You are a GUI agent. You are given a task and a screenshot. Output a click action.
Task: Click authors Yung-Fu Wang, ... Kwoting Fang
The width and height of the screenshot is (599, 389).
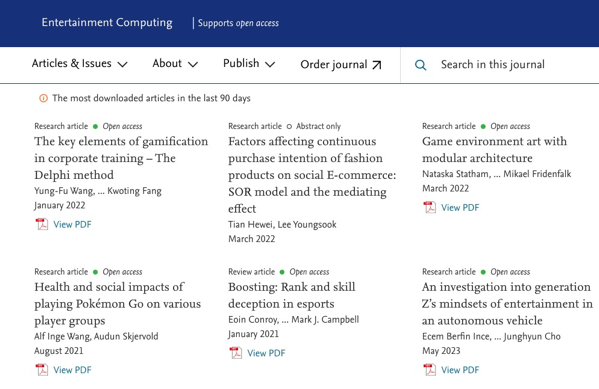click(x=98, y=191)
